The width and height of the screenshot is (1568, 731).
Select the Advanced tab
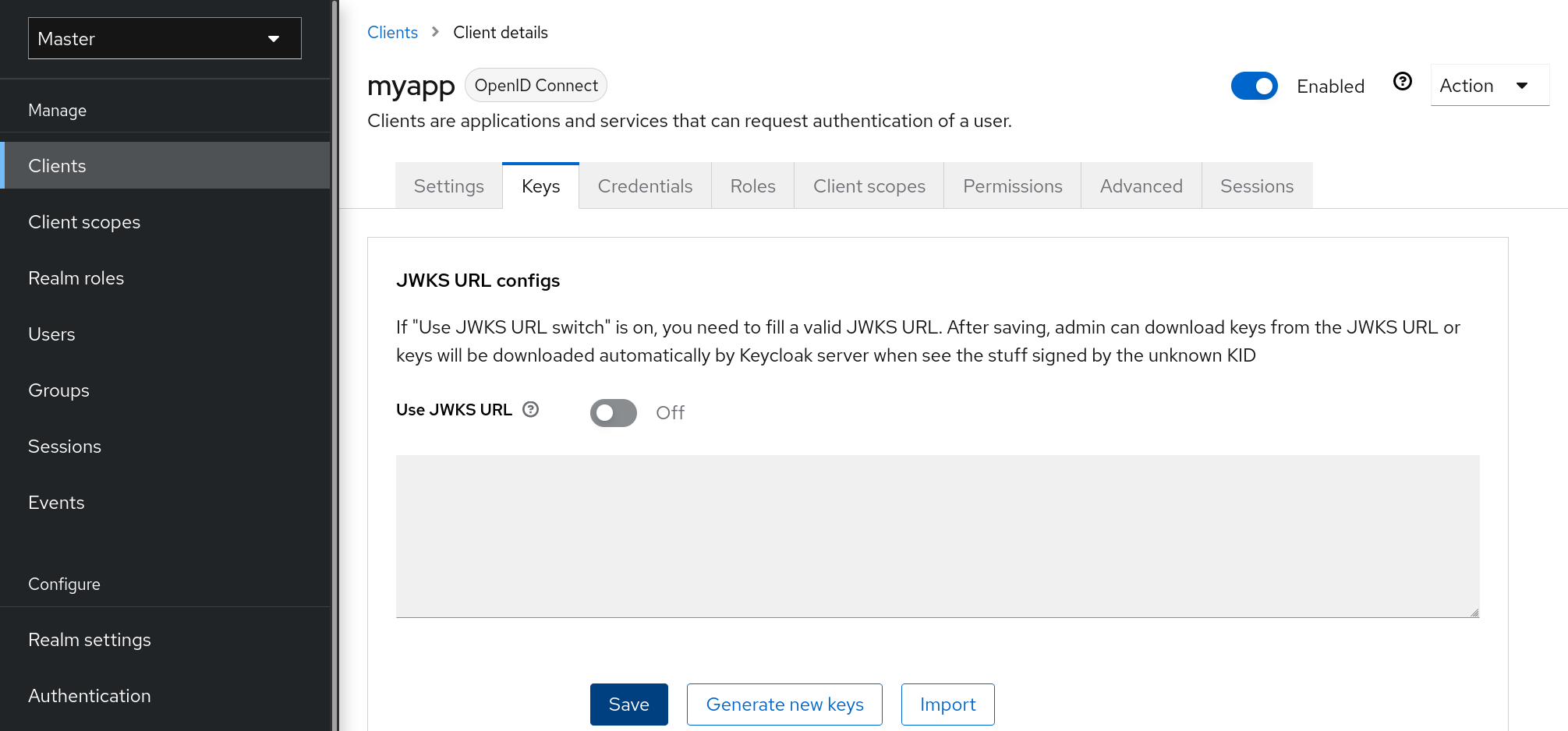[1141, 186]
